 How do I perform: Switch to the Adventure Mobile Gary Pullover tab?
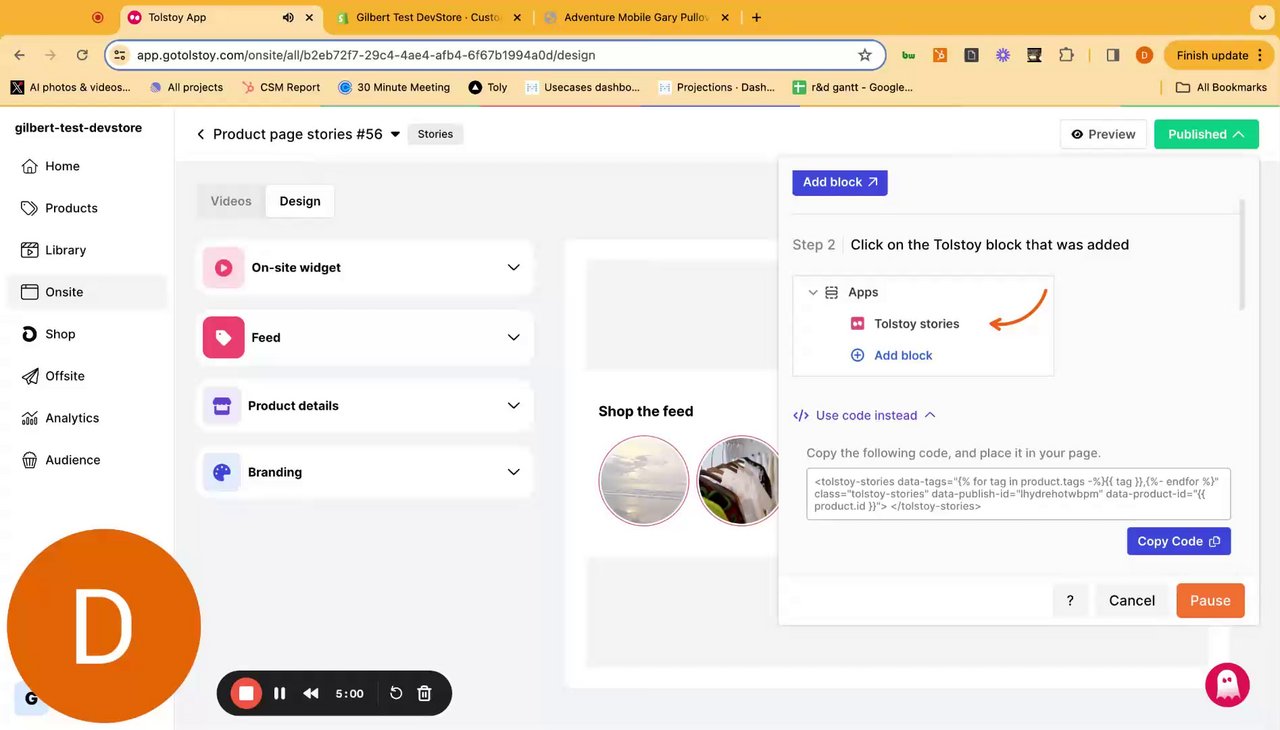tap(635, 17)
